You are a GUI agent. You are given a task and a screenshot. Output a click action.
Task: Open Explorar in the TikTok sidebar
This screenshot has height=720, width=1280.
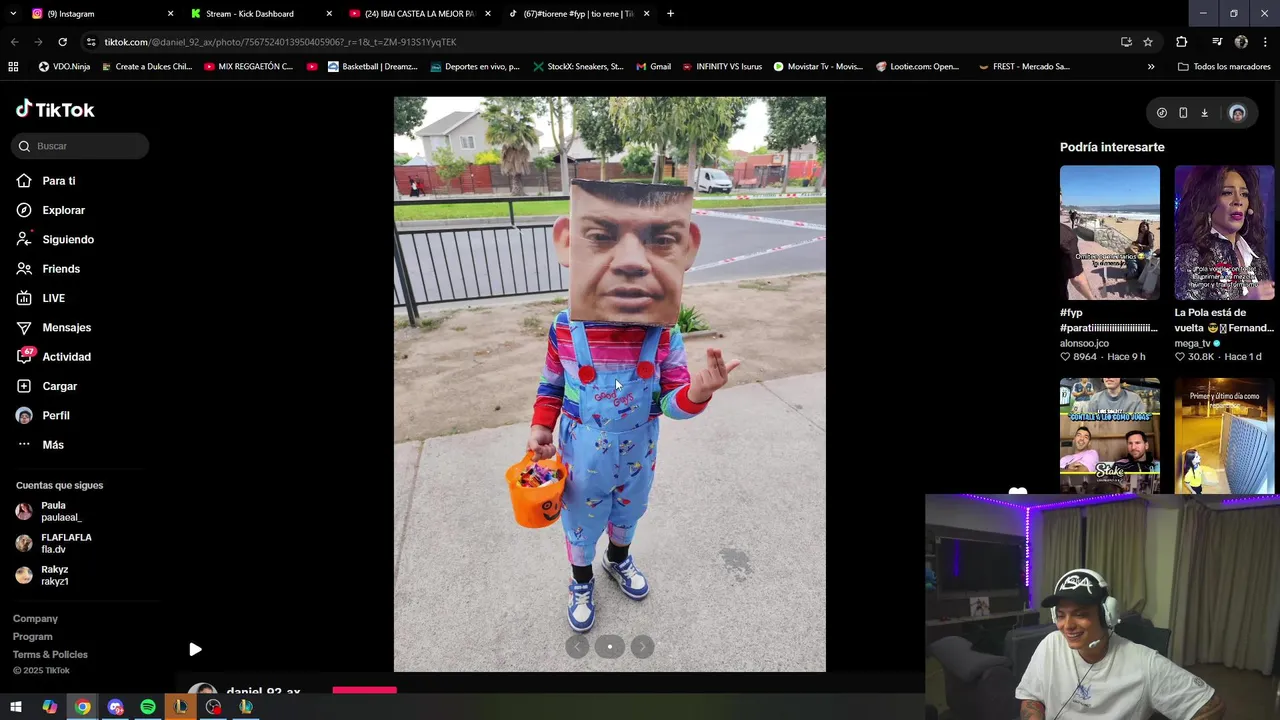point(50,210)
